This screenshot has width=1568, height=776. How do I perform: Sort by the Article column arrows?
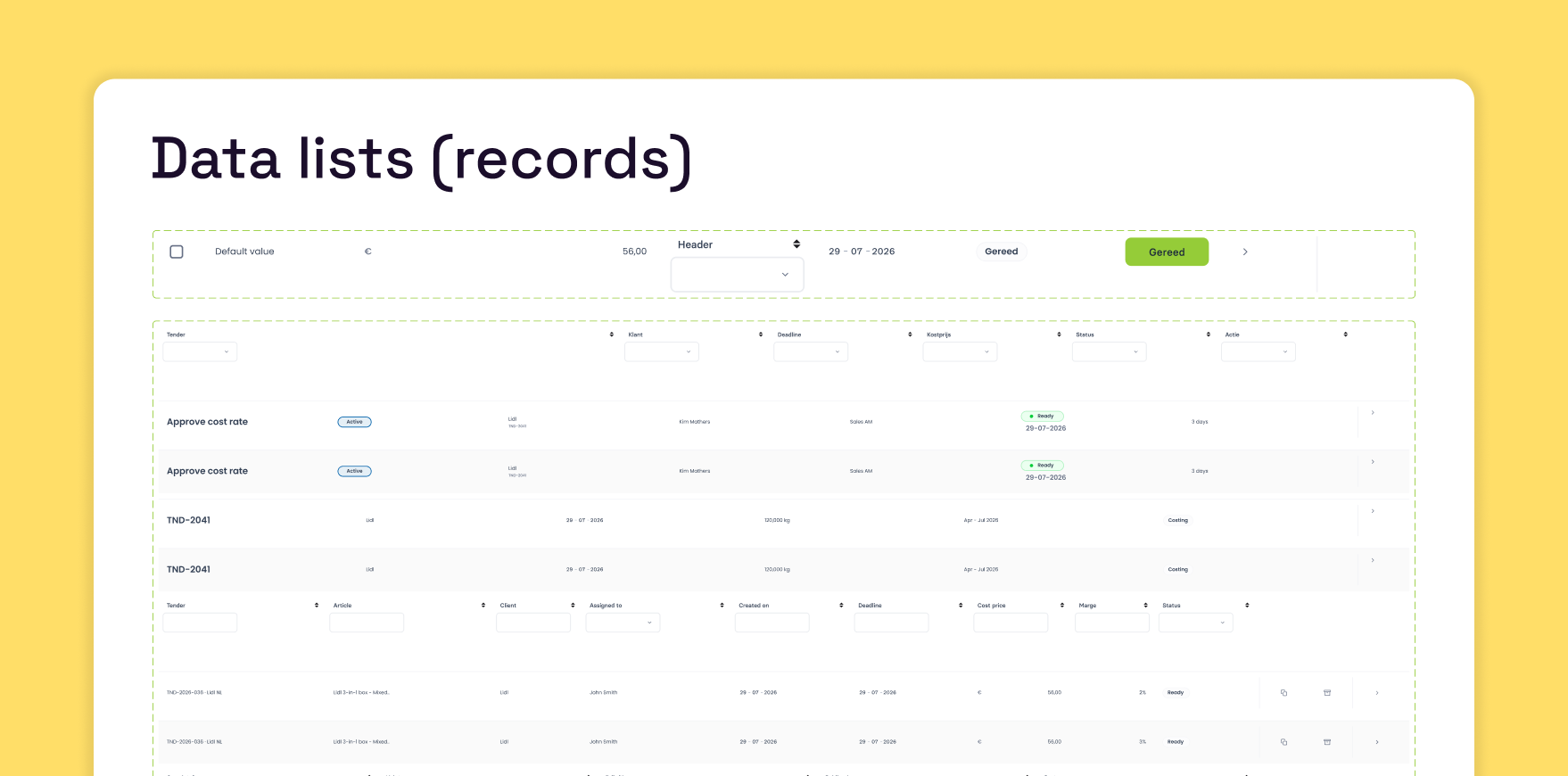tap(483, 606)
